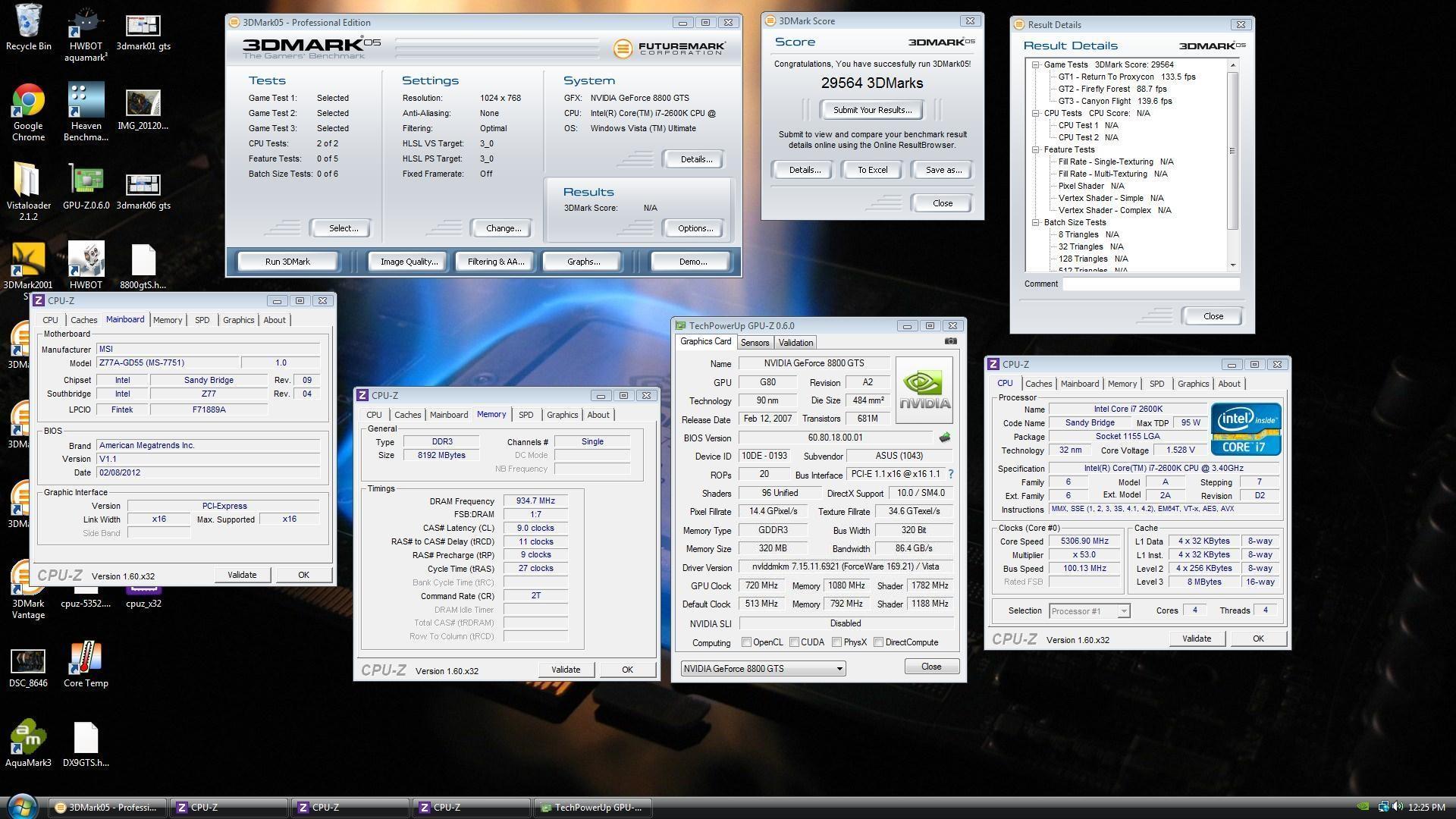The width and height of the screenshot is (1456, 819).
Task: Open HWBOT dice desktop shortcut
Action: coord(86,265)
